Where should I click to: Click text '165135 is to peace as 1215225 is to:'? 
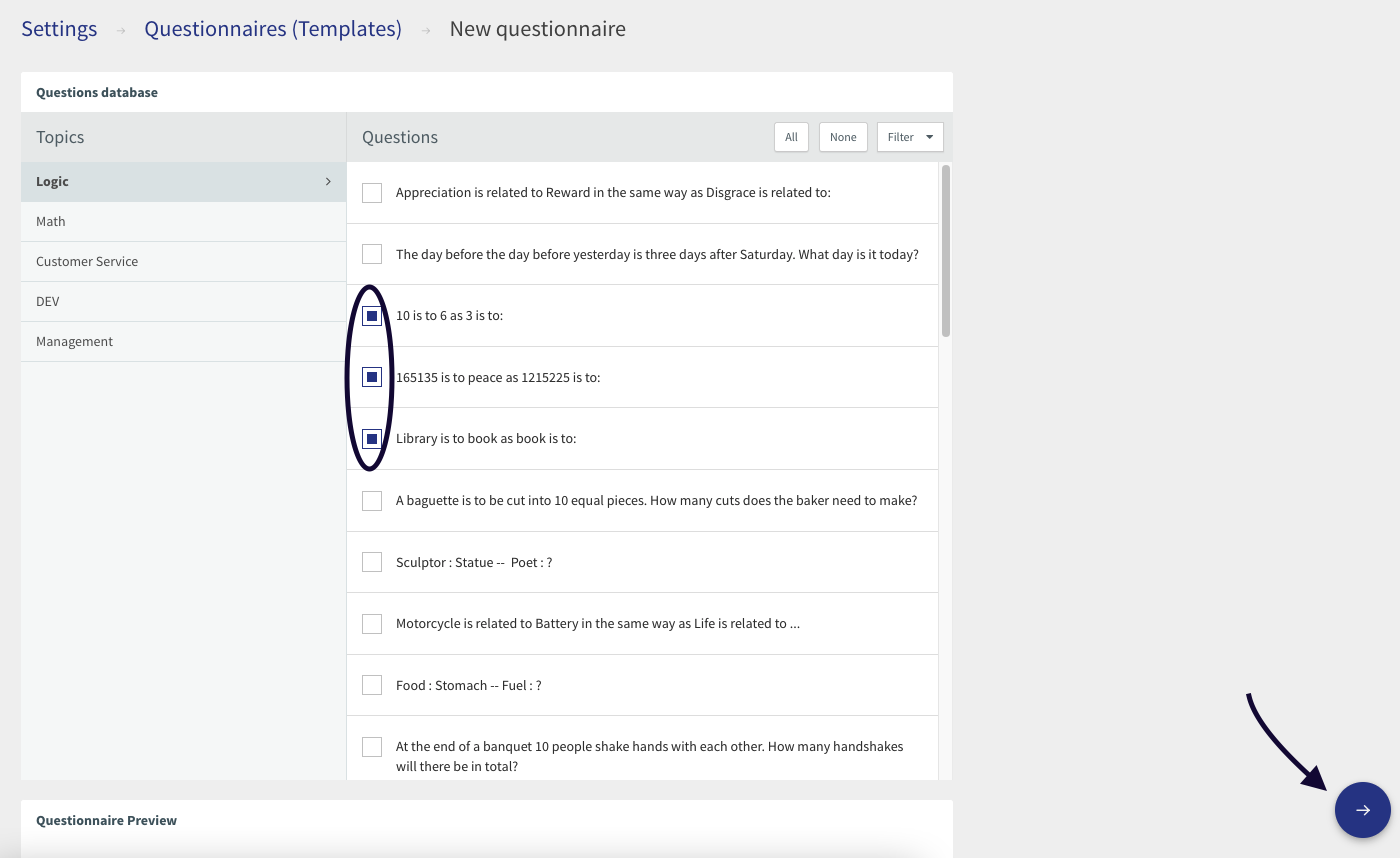tap(498, 377)
